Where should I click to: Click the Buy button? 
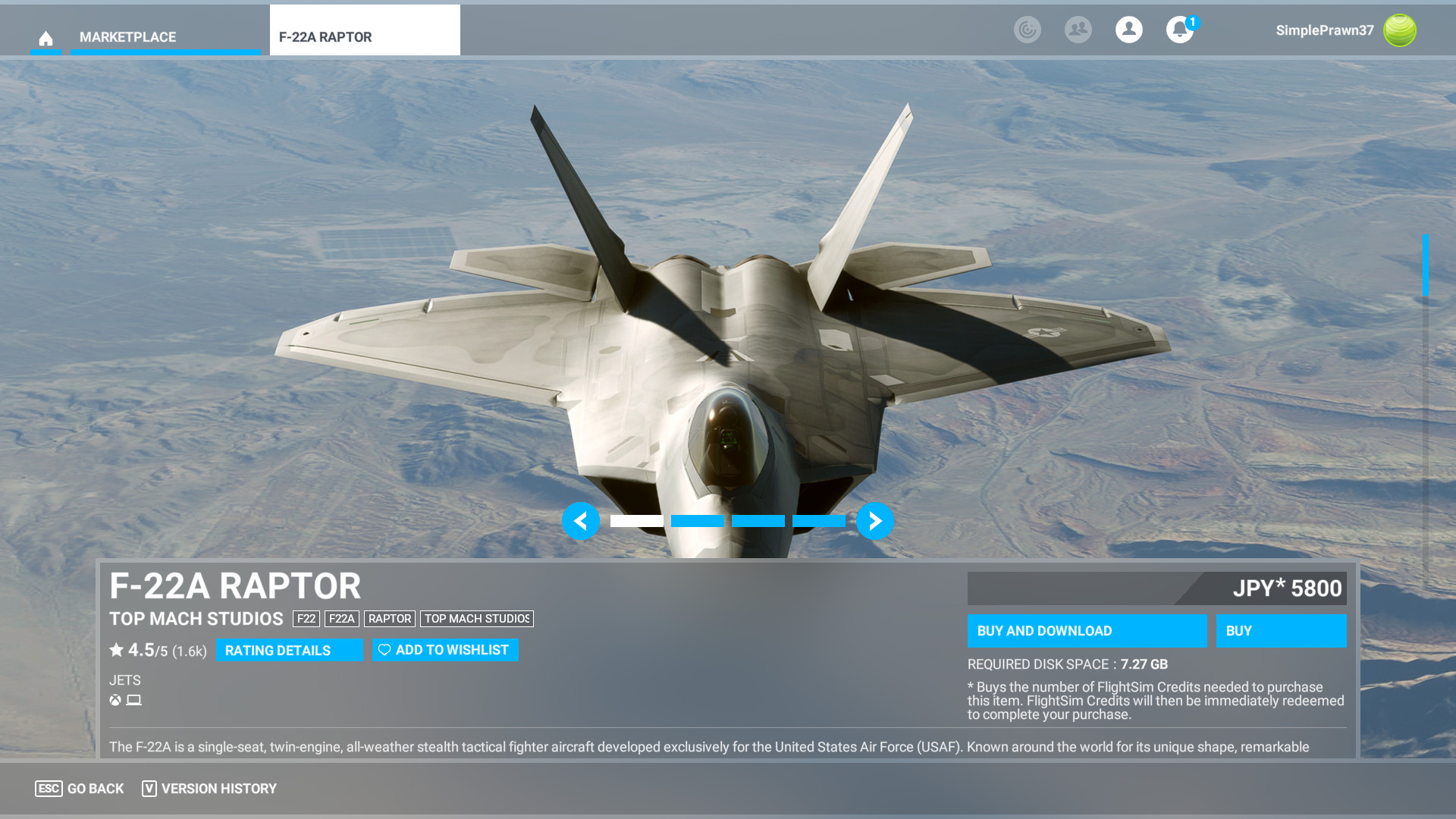coord(1280,631)
